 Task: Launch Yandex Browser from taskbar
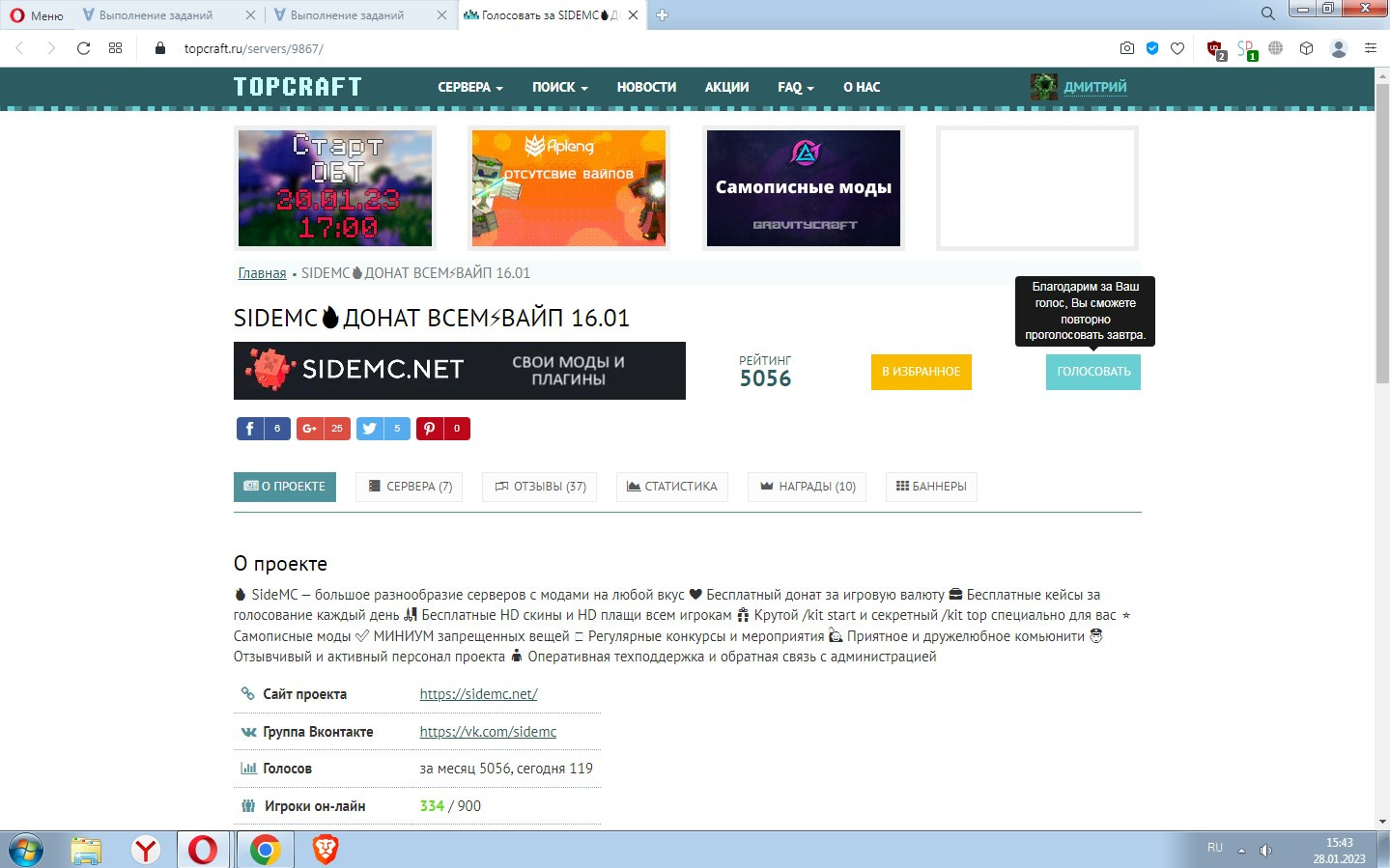(x=146, y=850)
